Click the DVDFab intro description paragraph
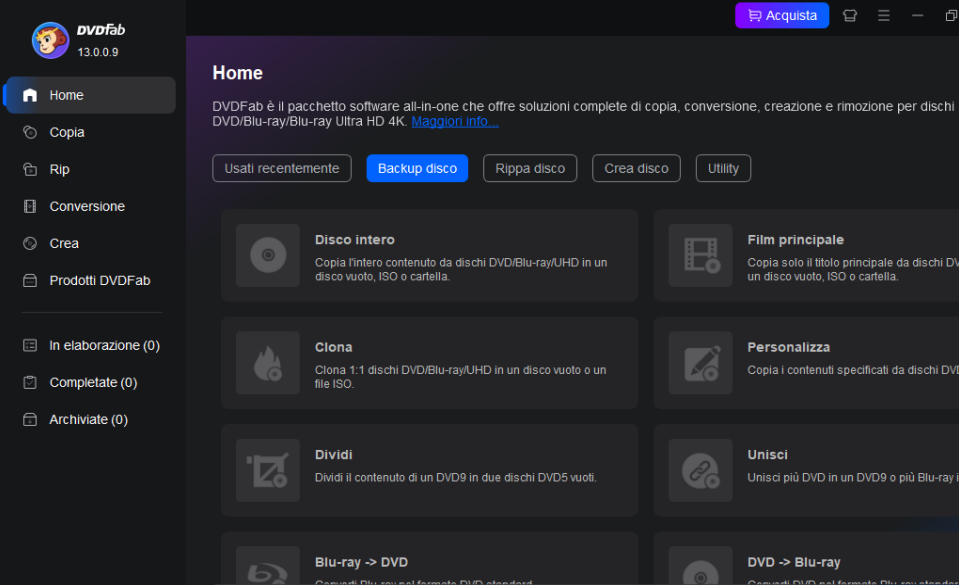 [585, 114]
